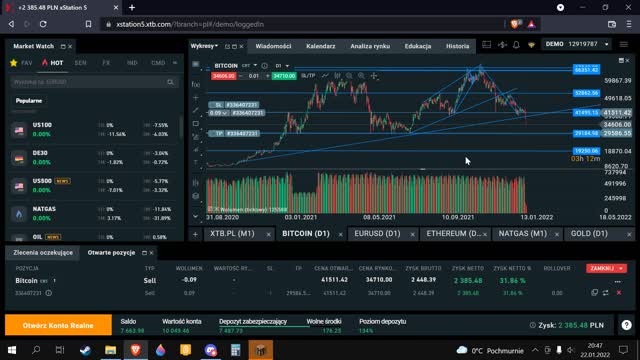Viewport: 640px width, 360px height.
Task: Select the US100 instrument row
Action: [x=93, y=130]
